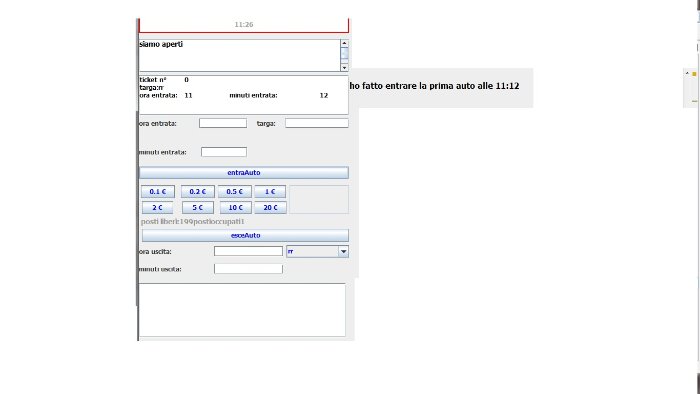This screenshot has width=700, height=394.
Task: Click the entraAuto button
Action: pos(244,173)
